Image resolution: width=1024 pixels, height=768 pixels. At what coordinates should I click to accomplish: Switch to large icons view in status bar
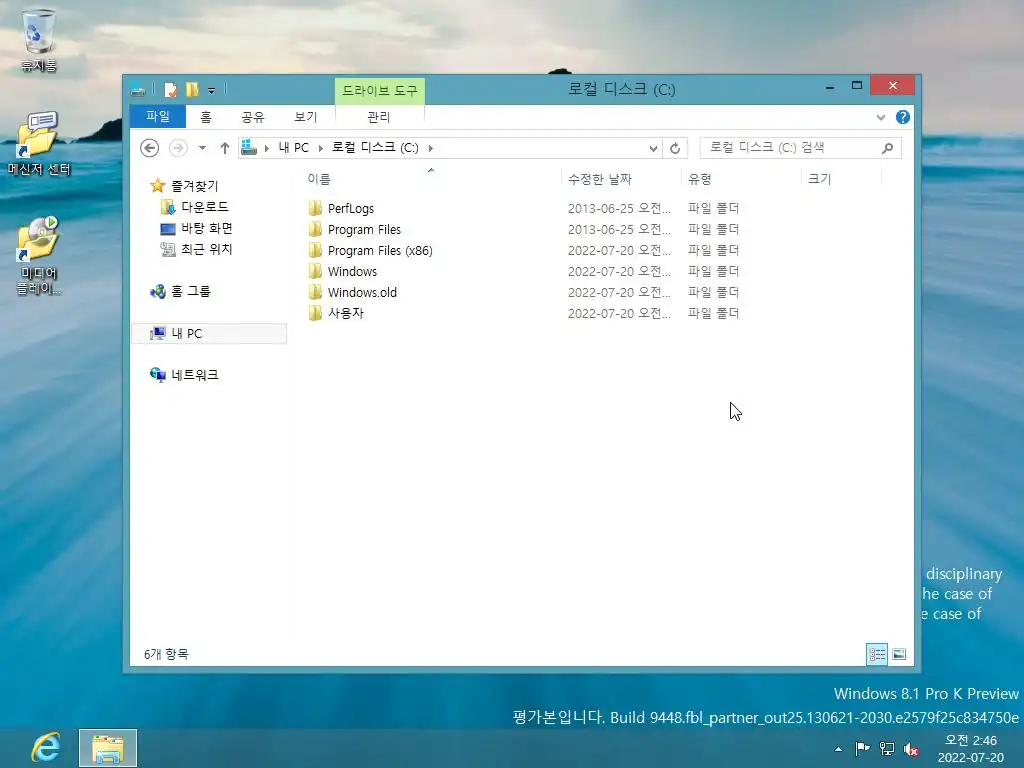pos(899,654)
